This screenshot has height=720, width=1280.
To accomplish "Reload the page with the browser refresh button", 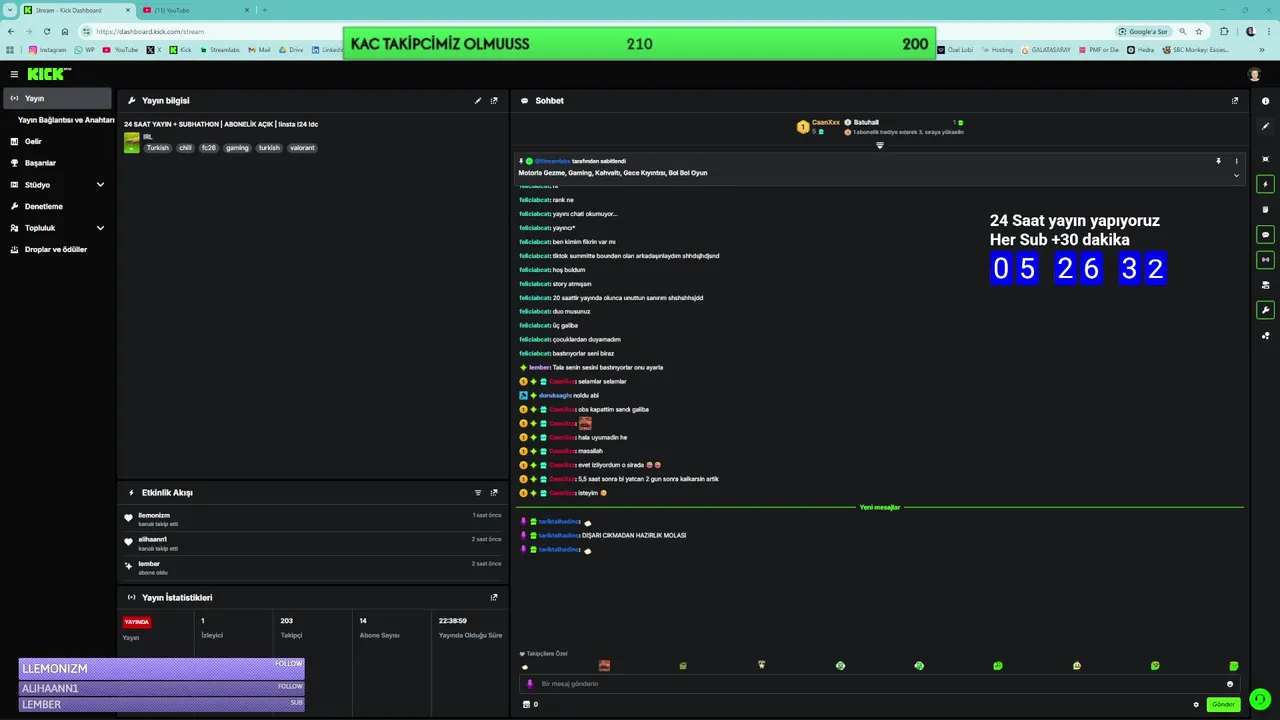I will [x=46, y=31].
